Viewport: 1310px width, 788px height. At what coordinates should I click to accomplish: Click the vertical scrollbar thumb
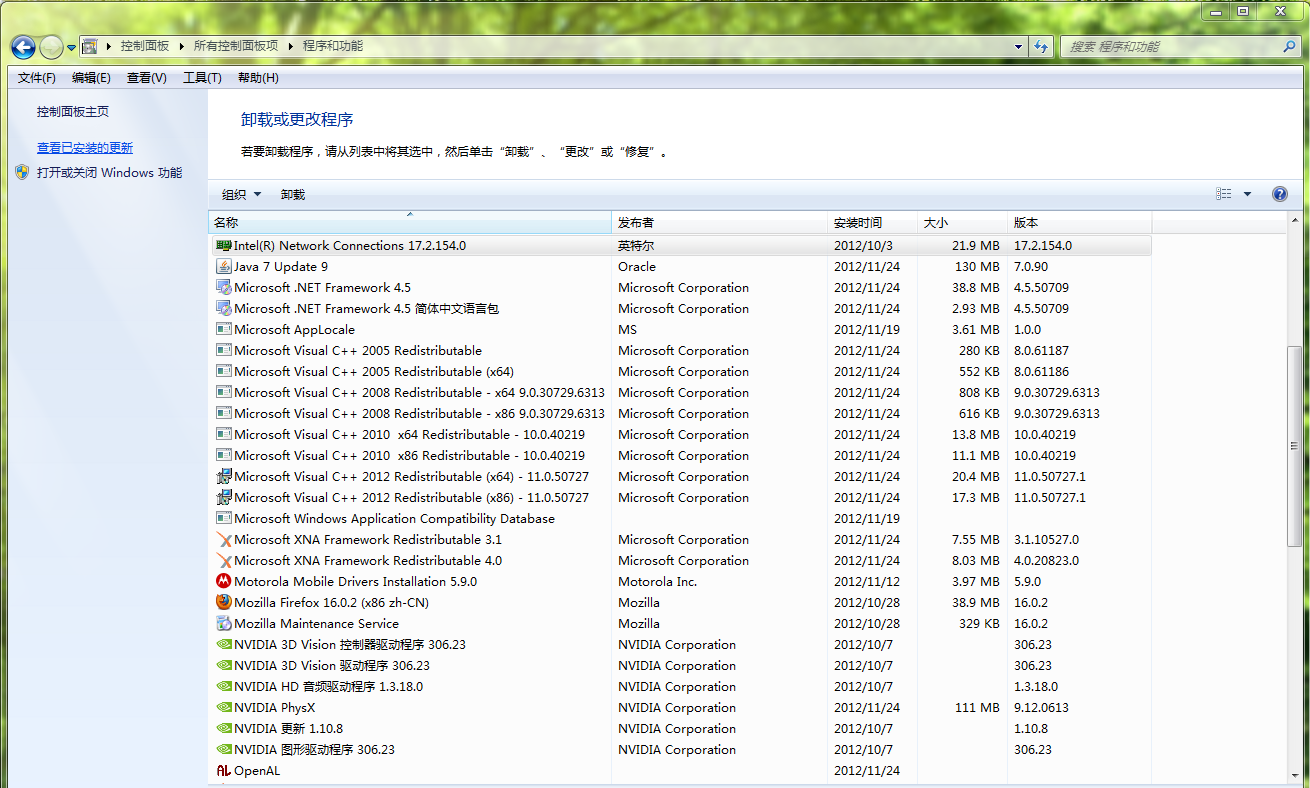pos(1295,446)
